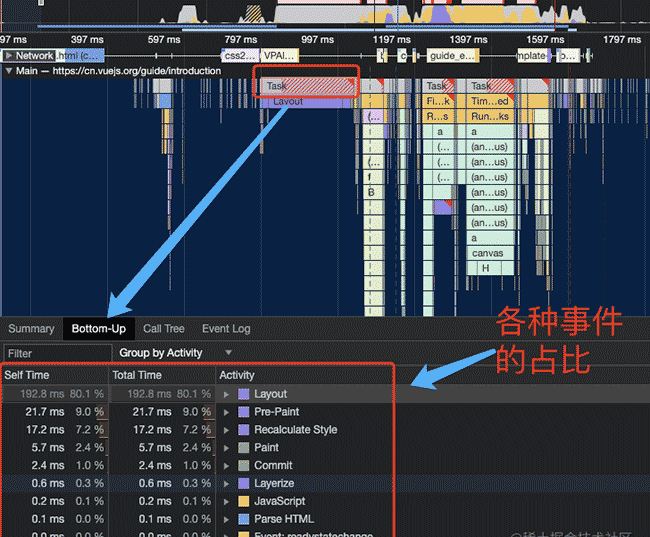This screenshot has height=537, width=650.
Task: Click the yellow JavaScript color swatch
Action: point(244,501)
